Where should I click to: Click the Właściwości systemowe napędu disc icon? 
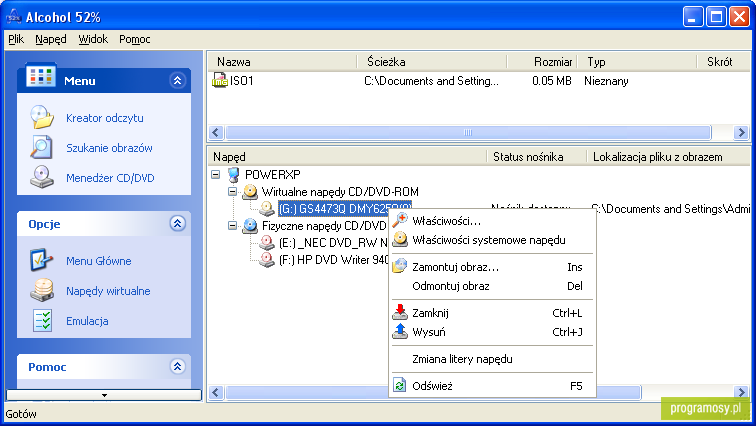click(x=400, y=239)
